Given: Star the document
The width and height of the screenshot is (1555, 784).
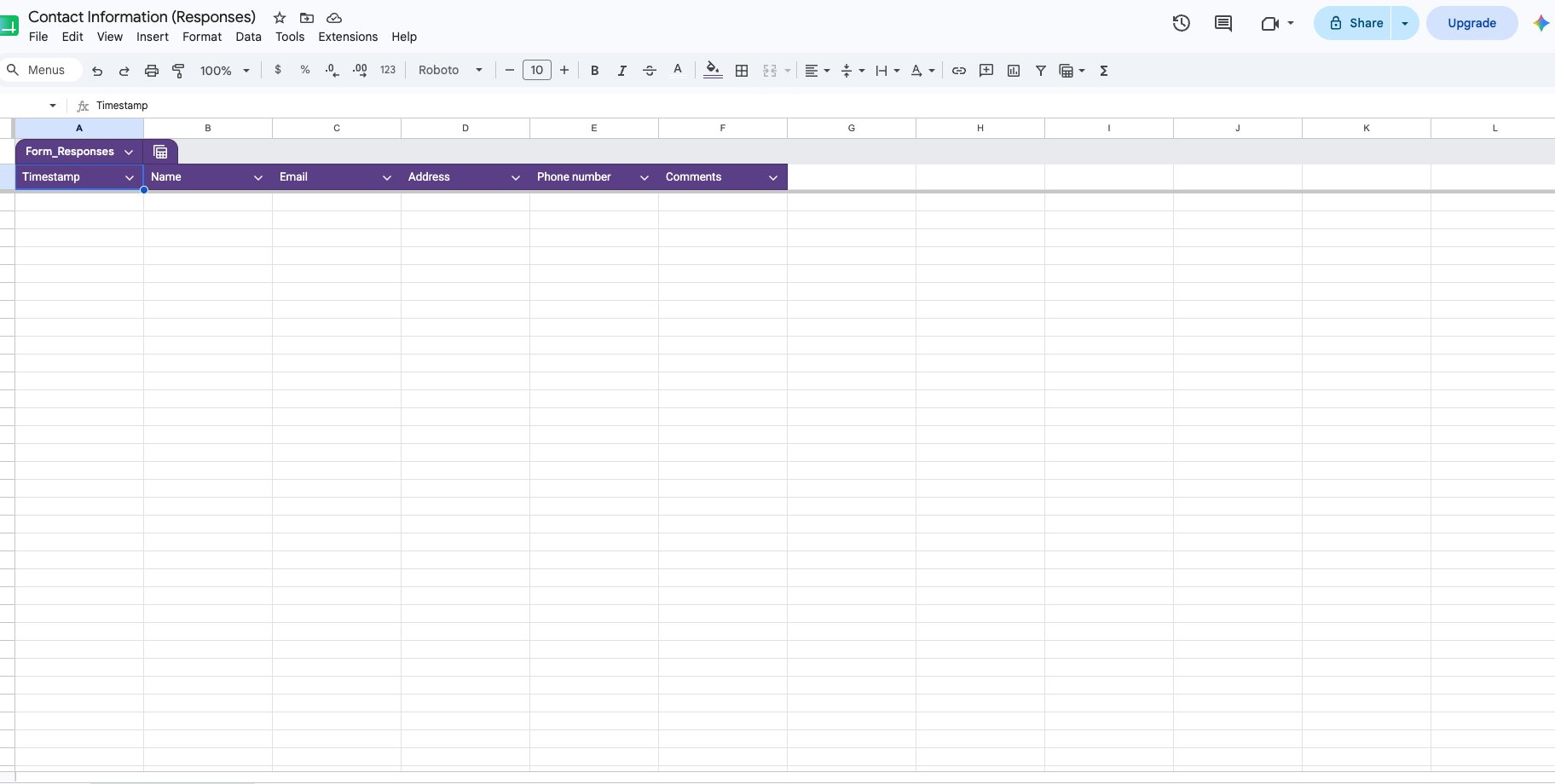Looking at the screenshot, I should tap(280, 17).
